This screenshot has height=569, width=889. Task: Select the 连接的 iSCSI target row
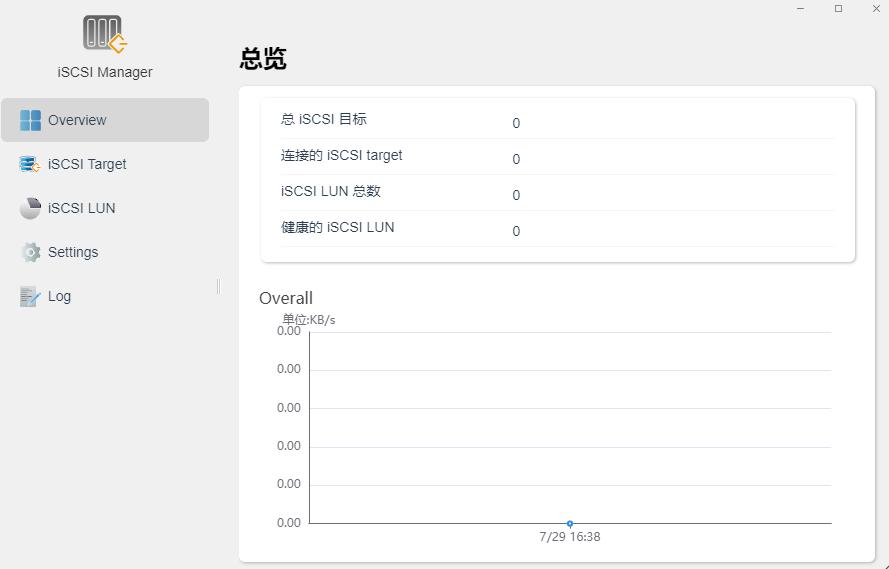tap(557, 157)
